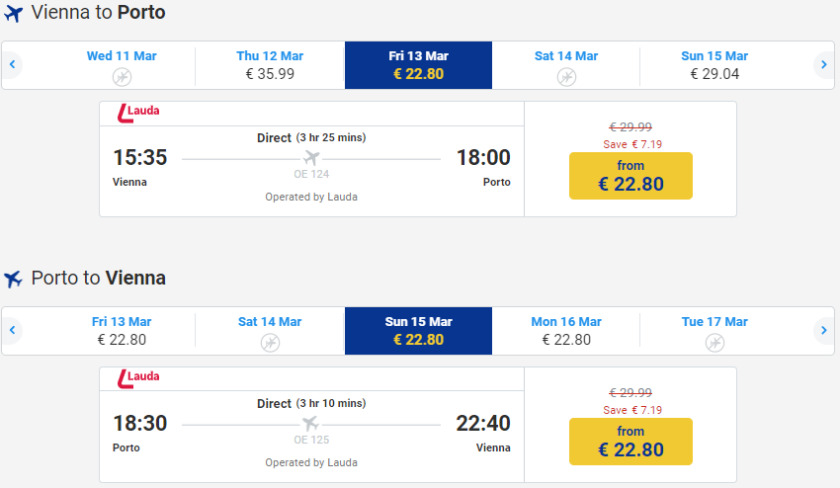
Task: Select the Vienna to Porto € 22.80 fare
Action: click(630, 176)
